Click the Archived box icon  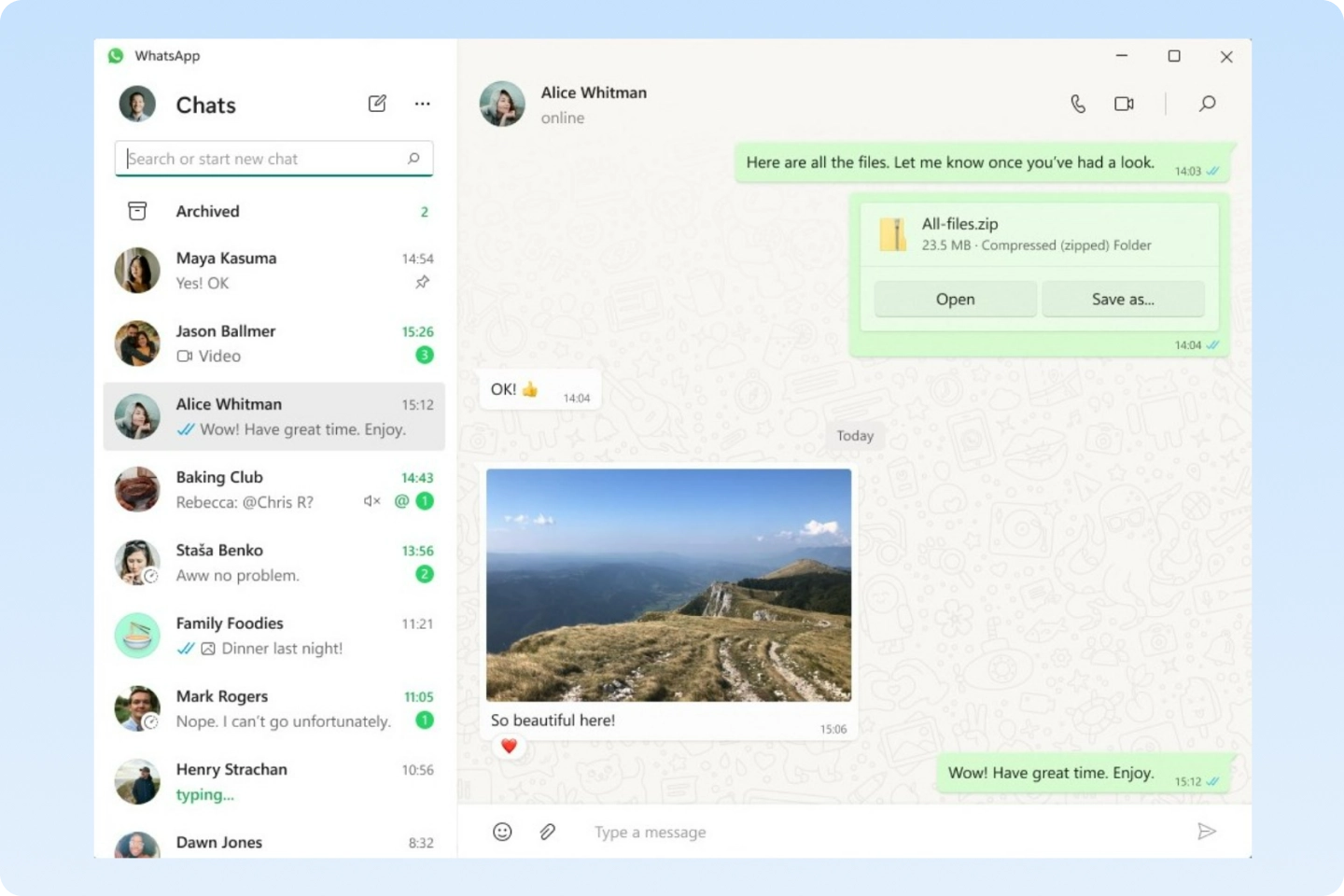click(137, 212)
